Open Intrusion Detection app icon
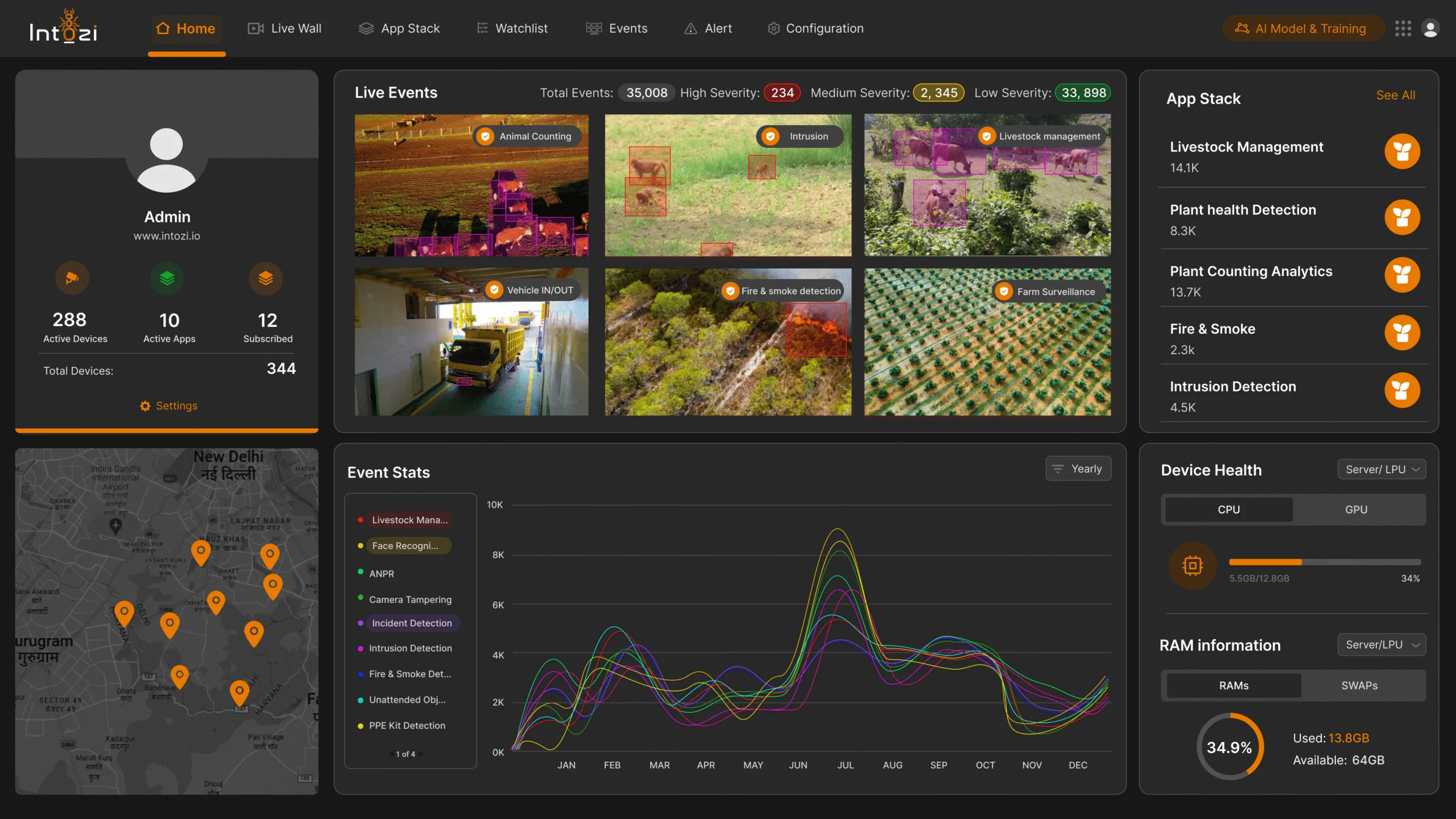 pos(1402,390)
